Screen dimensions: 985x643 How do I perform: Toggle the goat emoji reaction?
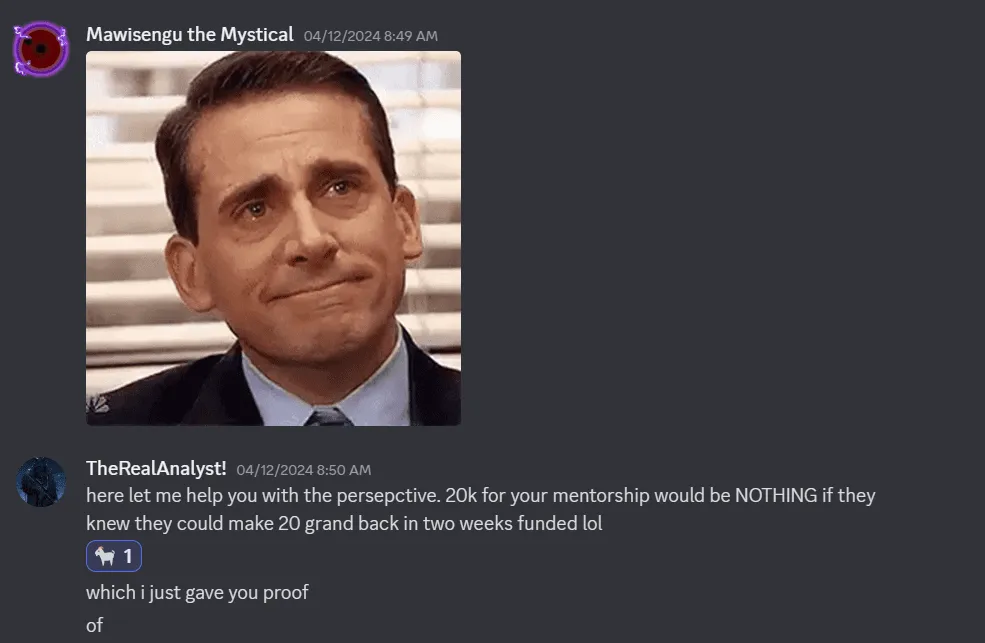[114, 556]
